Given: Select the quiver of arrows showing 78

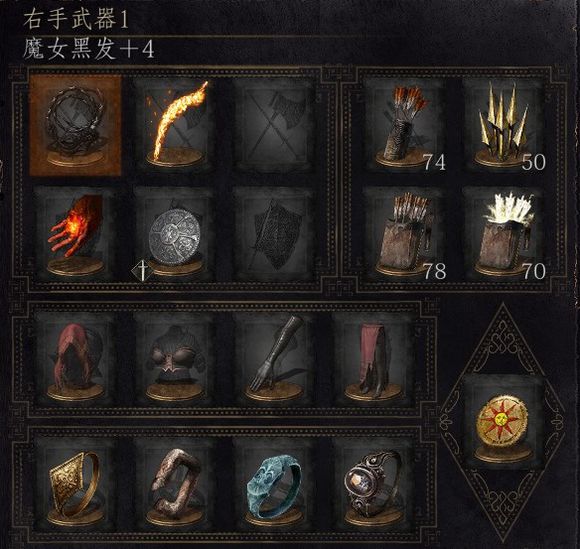Looking at the screenshot, I should pos(405,234).
